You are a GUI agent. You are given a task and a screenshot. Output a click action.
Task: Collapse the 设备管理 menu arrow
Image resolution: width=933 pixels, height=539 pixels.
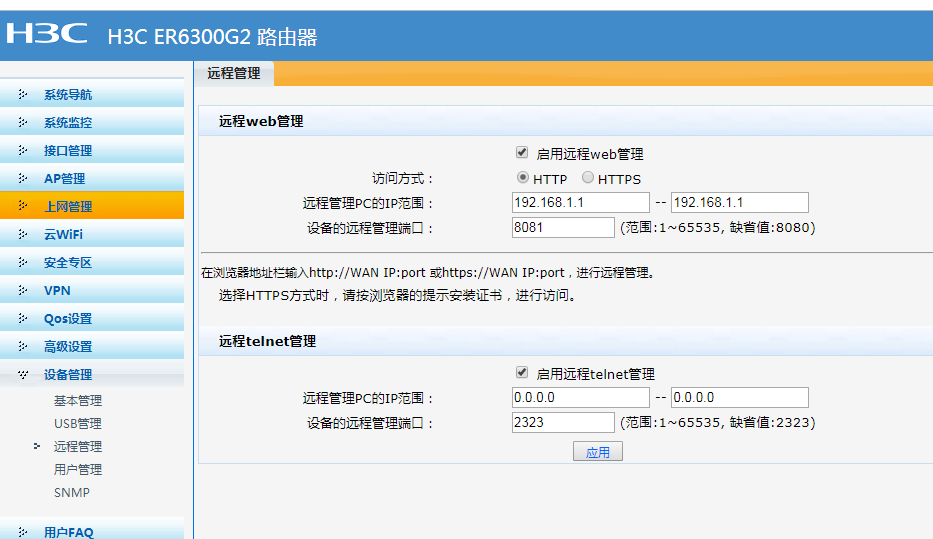tap(23, 374)
